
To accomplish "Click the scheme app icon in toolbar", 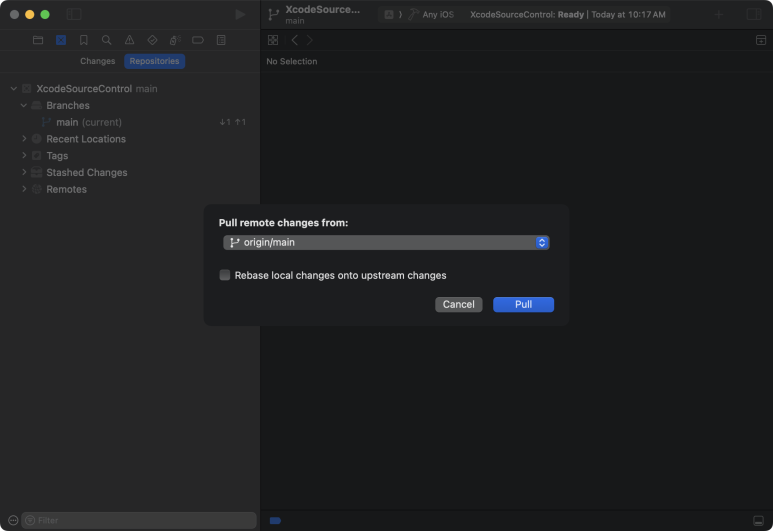I will click(389, 14).
